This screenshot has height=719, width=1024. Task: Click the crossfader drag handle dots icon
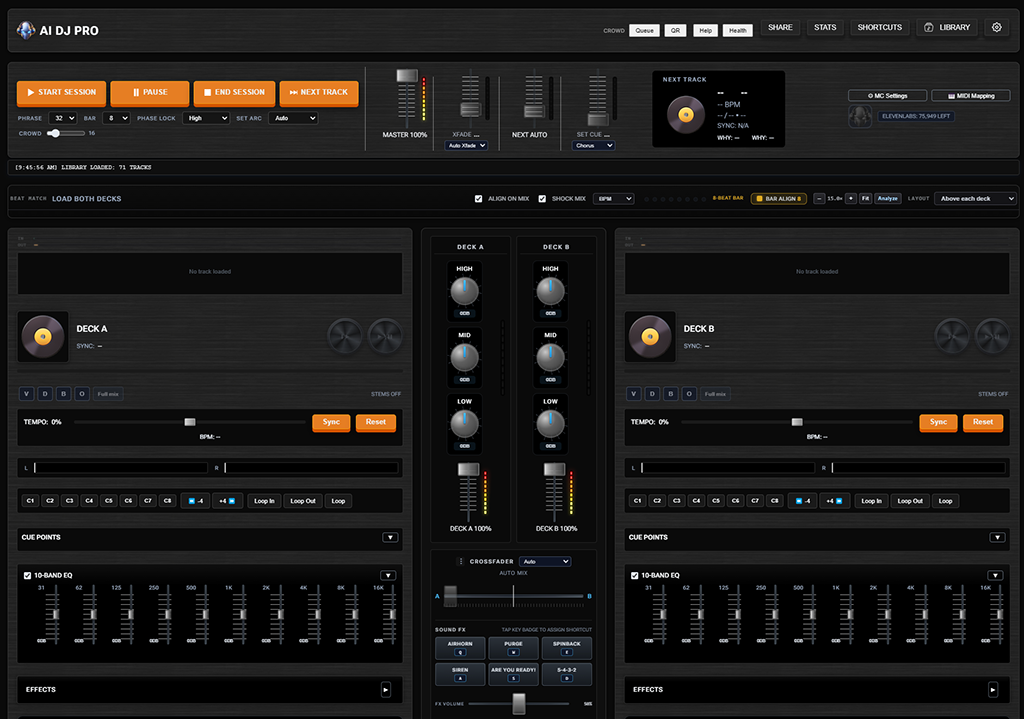(461, 562)
